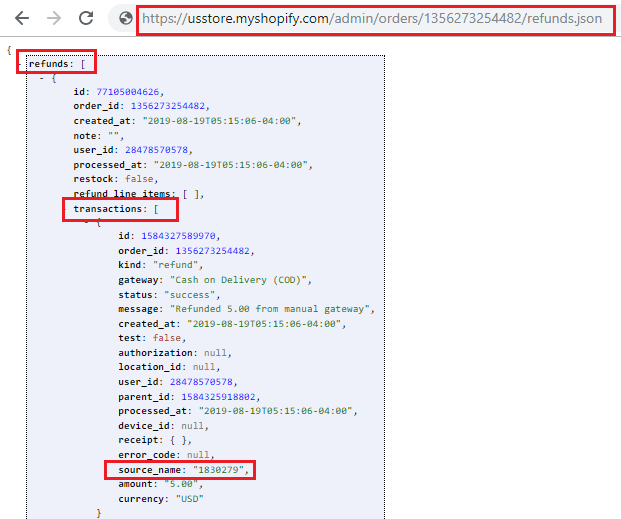Go back to the previous page
Screen dimensions: 621x519
[22, 18]
